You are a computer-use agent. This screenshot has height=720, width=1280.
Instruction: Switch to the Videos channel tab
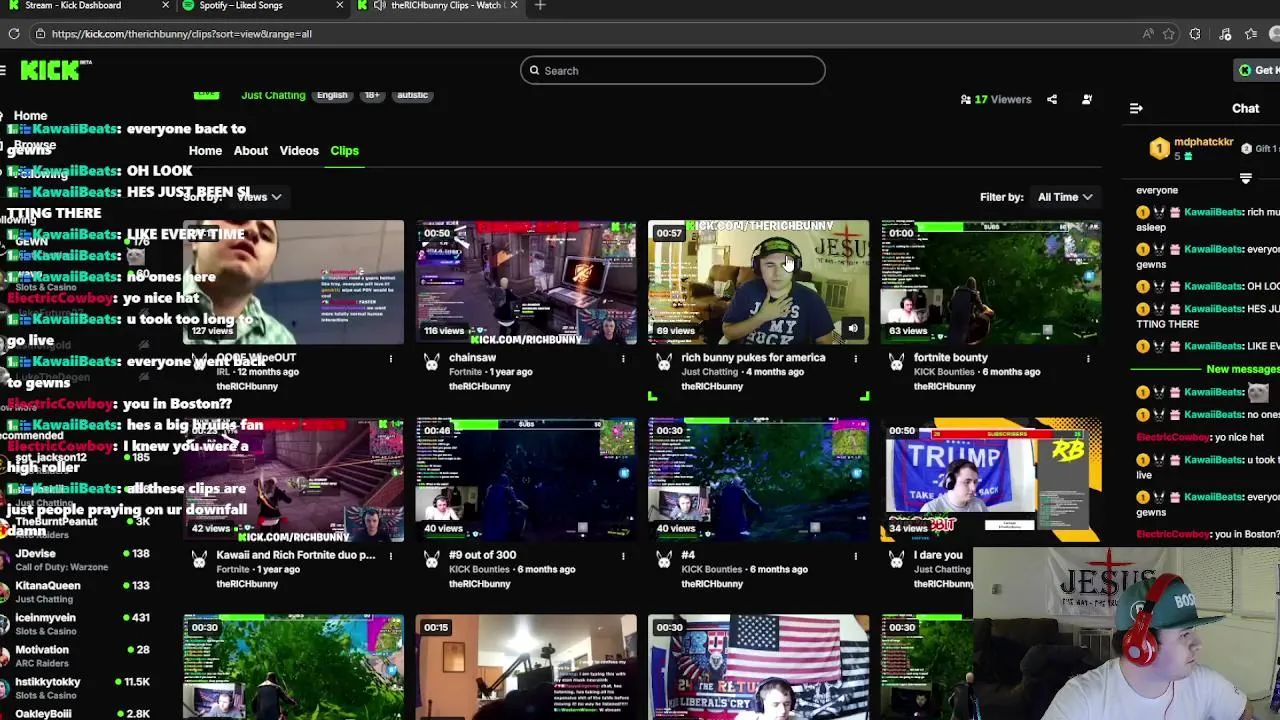pos(299,151)
